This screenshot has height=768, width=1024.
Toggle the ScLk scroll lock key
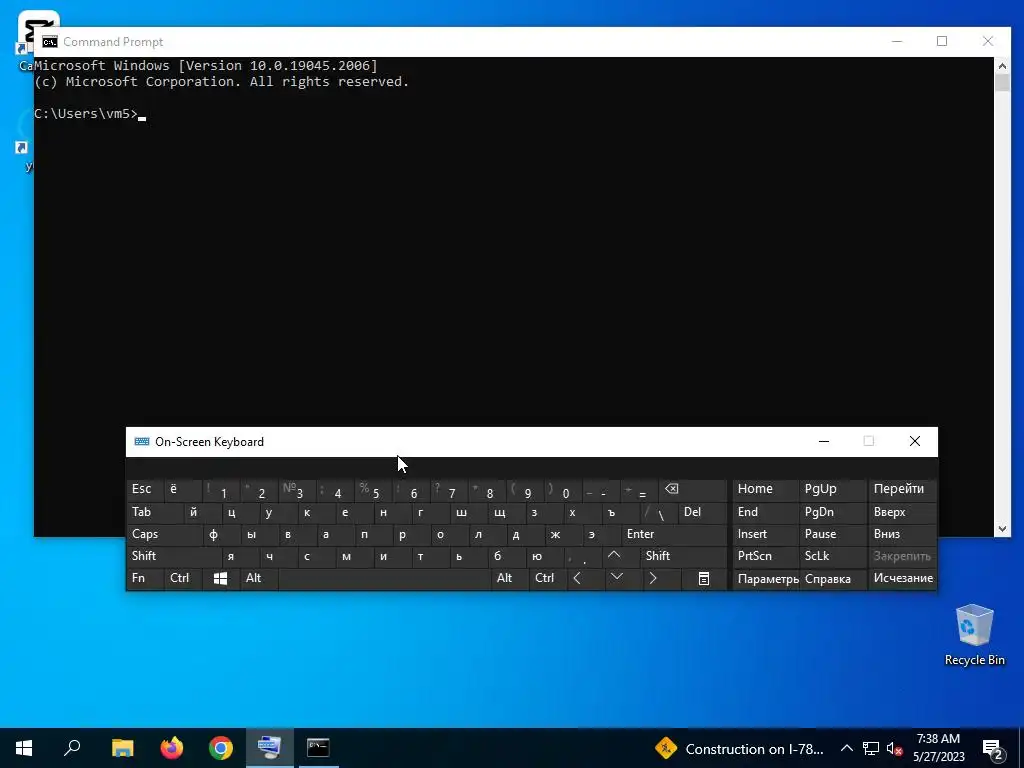click(833, 556)
